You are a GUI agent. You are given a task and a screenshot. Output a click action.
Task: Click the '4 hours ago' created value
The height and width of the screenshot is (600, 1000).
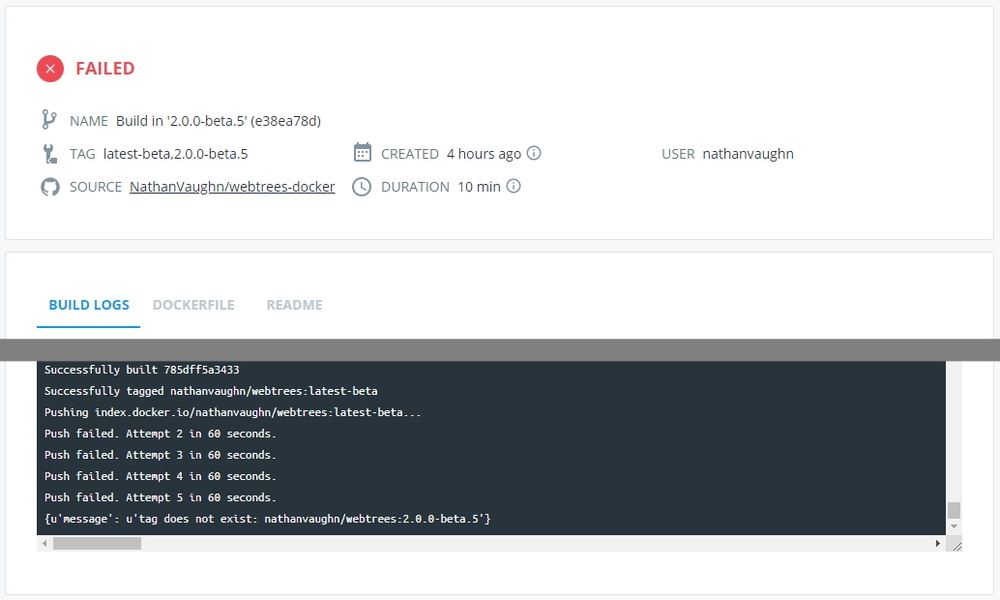coord(483,154)
